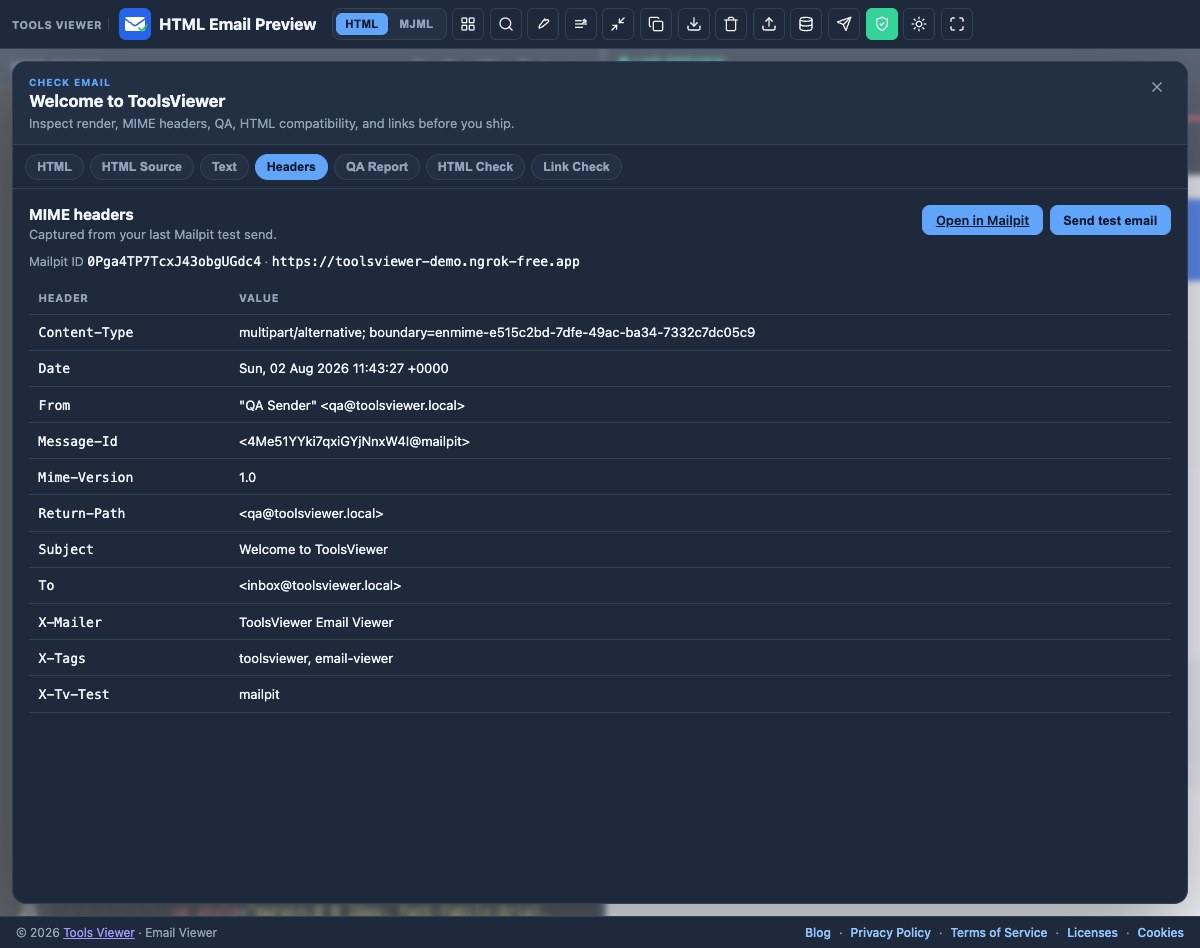Click the multipart/alternative boundary value

[497, 332]
